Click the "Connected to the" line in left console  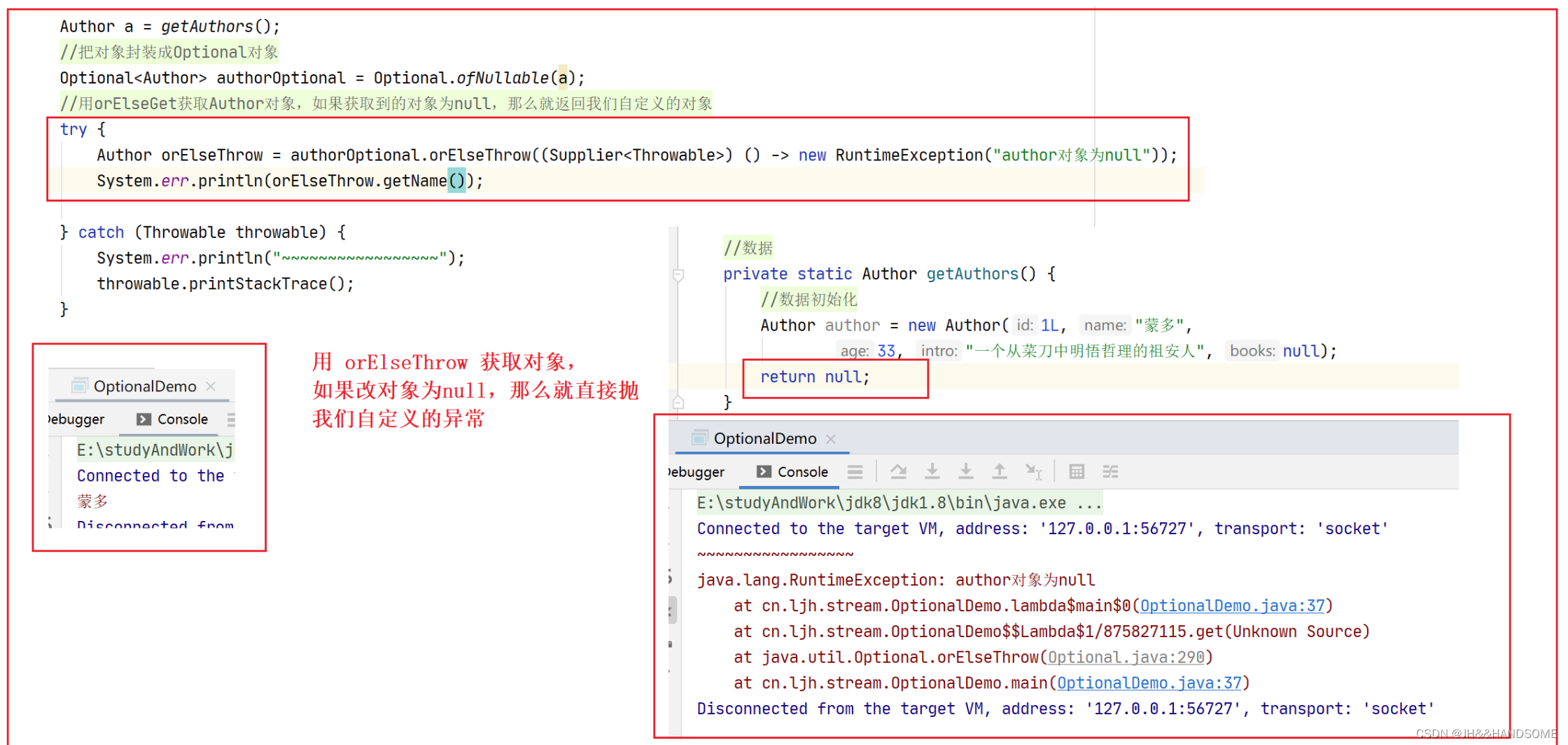tap(155, 476)
